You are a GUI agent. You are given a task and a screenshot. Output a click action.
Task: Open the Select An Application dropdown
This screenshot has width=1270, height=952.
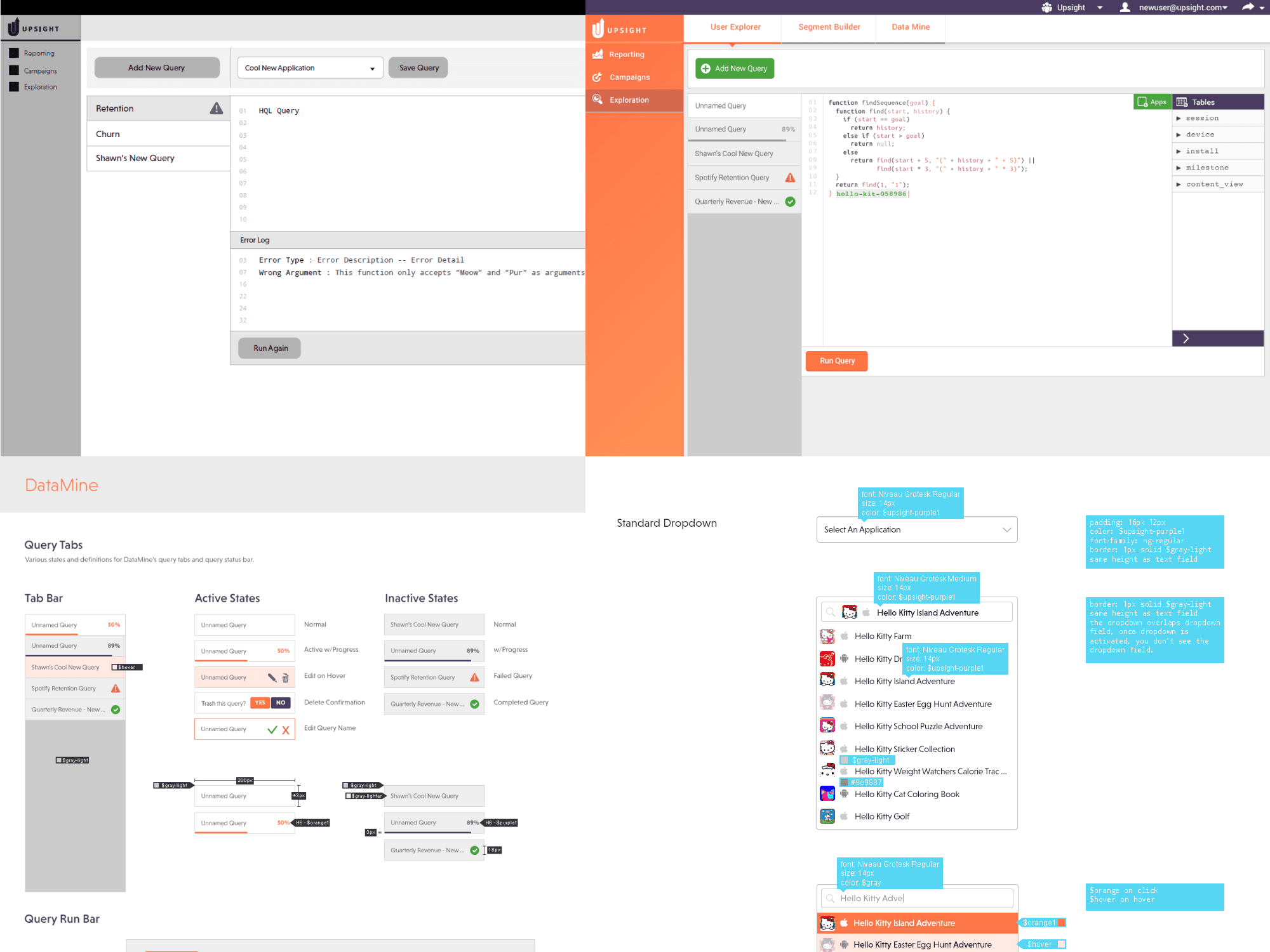(x=916, y=529)
